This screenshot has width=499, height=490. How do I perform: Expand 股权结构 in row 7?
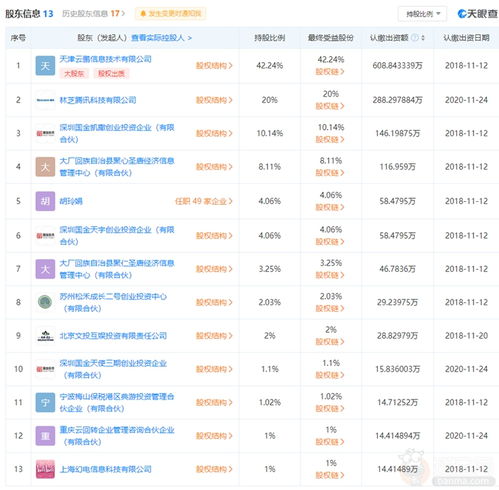coord(214,269)
